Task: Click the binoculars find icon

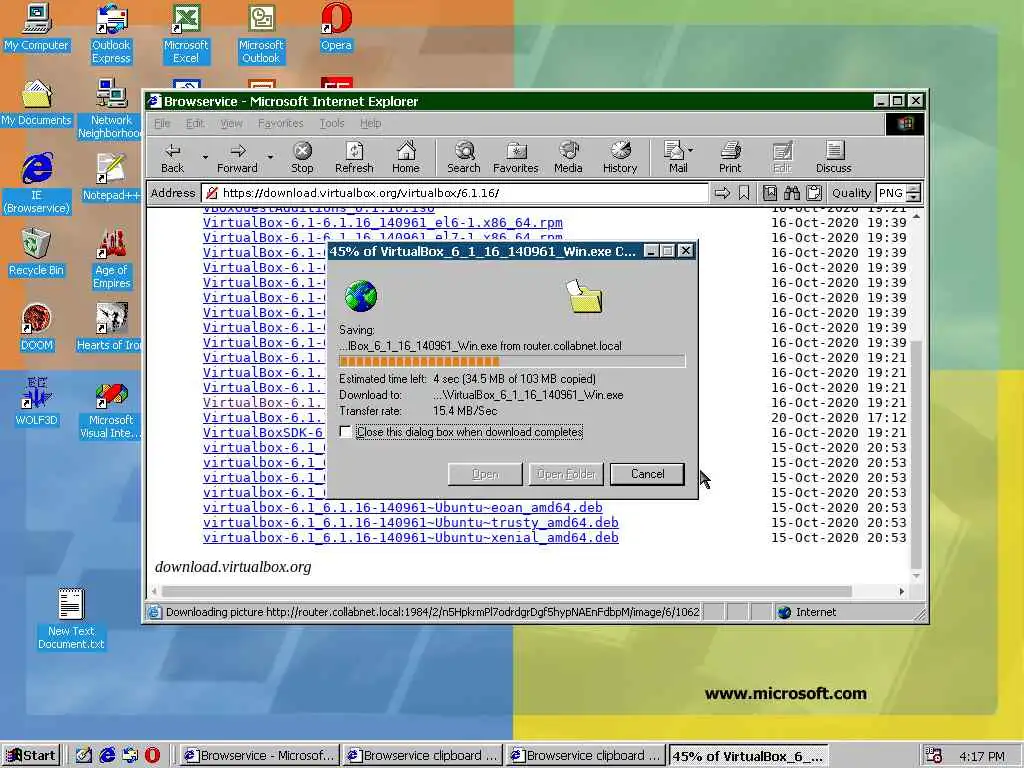Action: [792, 193]
